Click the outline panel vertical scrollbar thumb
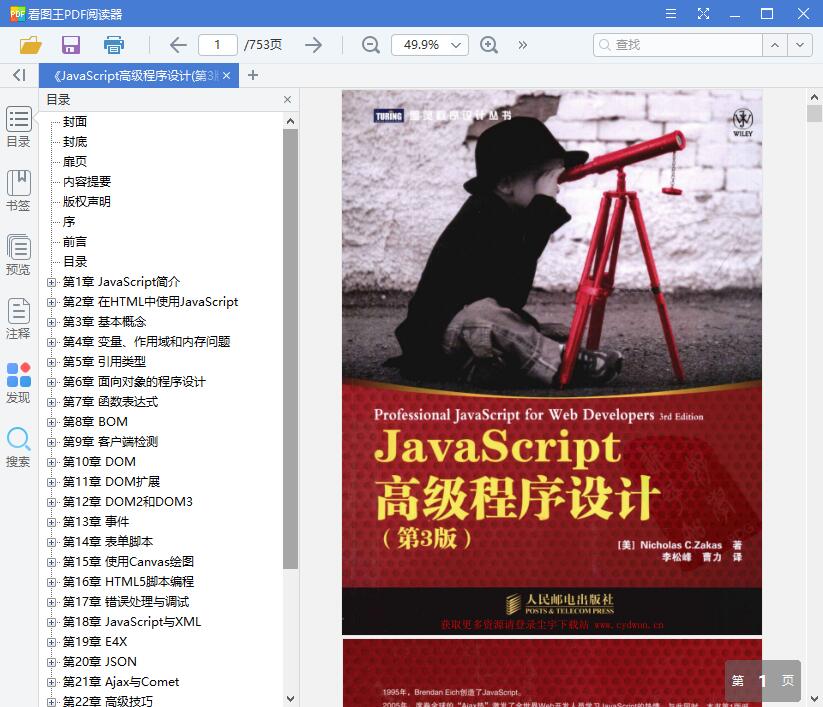This screenshot has height=707, width=823. [290, 349]
